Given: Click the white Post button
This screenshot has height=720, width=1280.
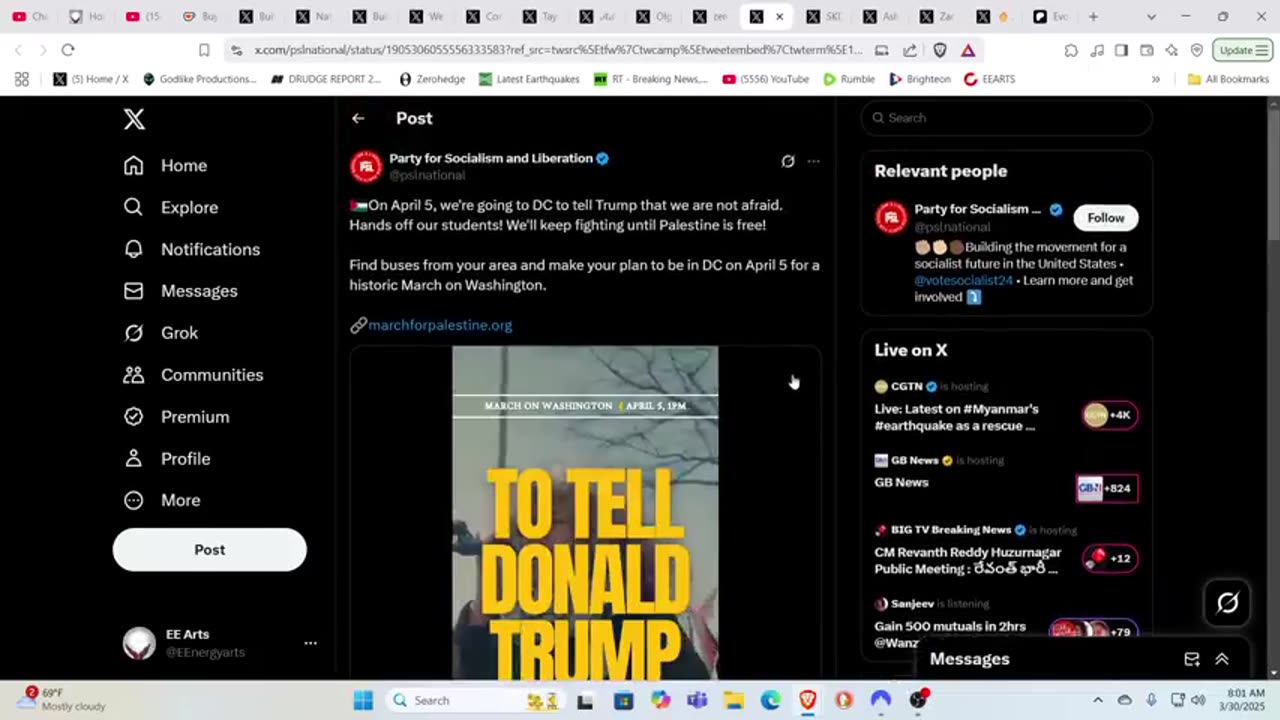Looking at the screenshot, I should [210, 550].
